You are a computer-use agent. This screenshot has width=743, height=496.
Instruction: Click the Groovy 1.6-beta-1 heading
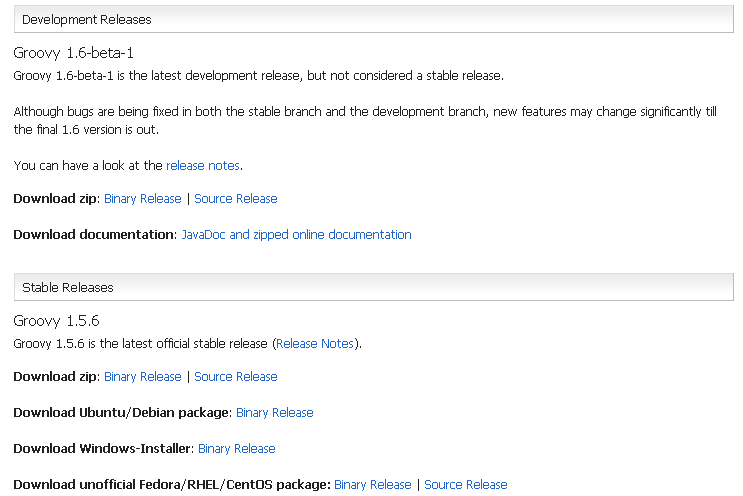(x=73, y=53)
